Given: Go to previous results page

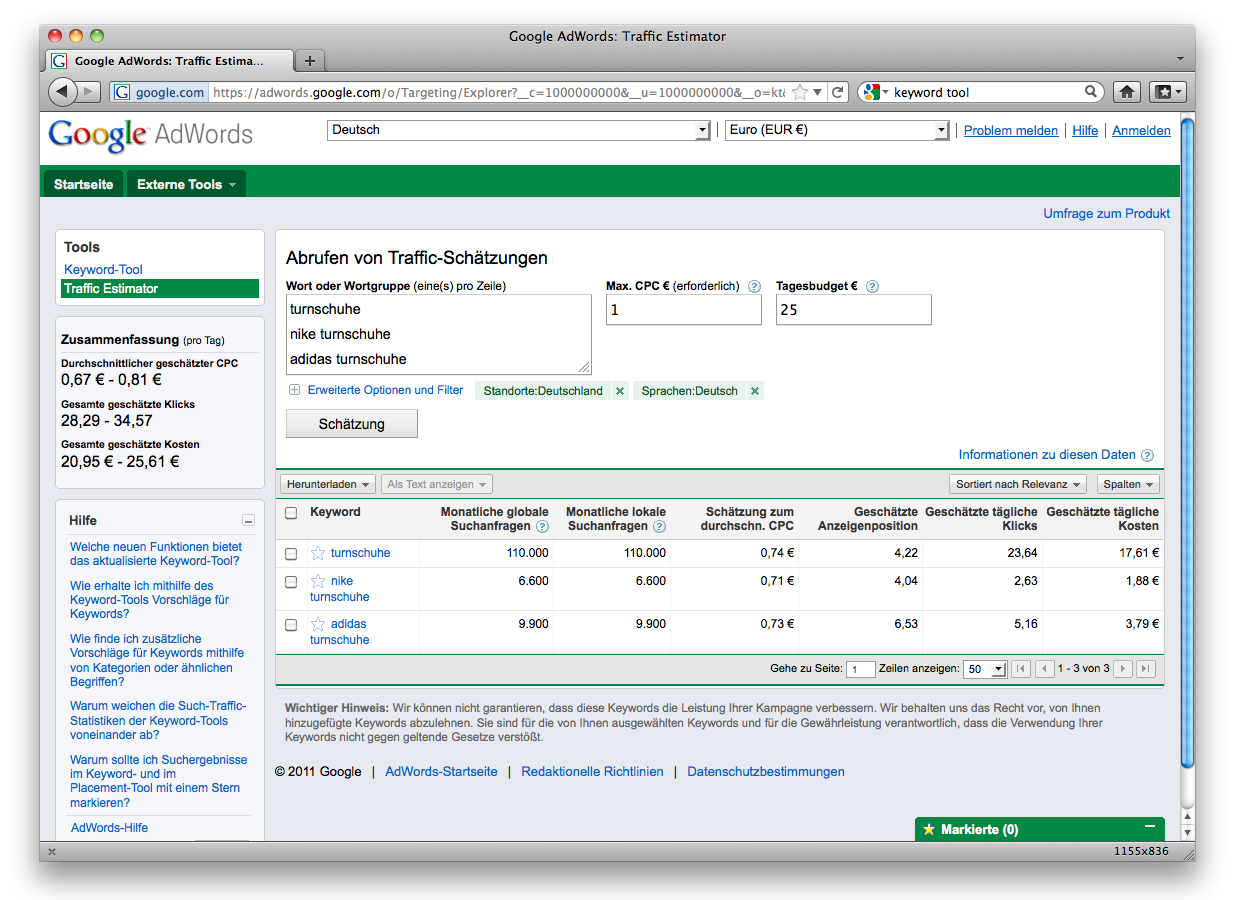Looking at the screenshot, I should coord(1044,669).
